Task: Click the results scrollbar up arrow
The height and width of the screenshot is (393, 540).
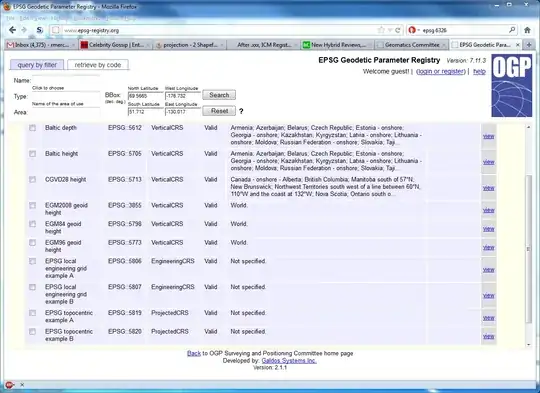Action: (529, 127)
